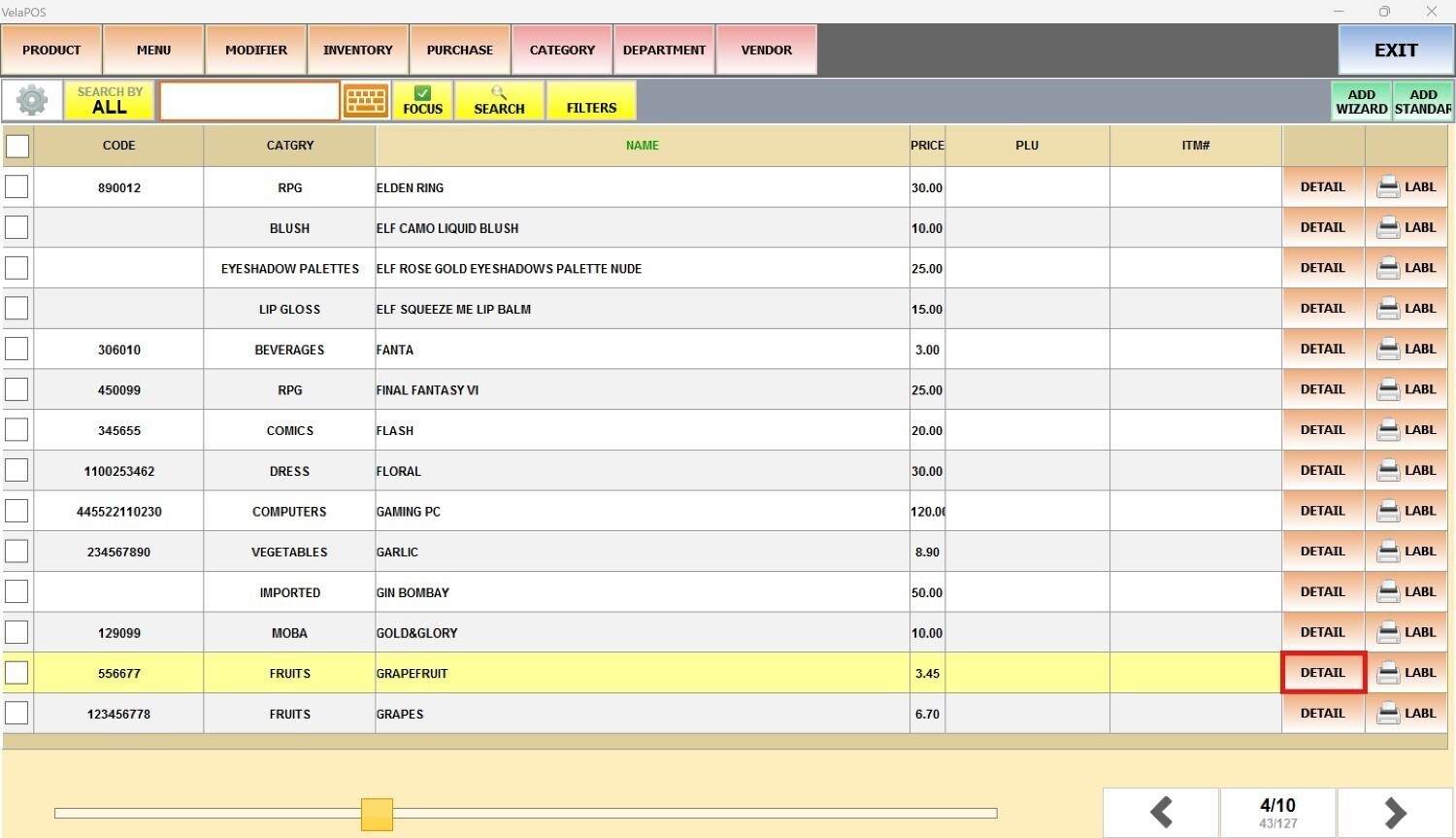Print label for FLASH
1456x838 pixels.
[1406, 429]
